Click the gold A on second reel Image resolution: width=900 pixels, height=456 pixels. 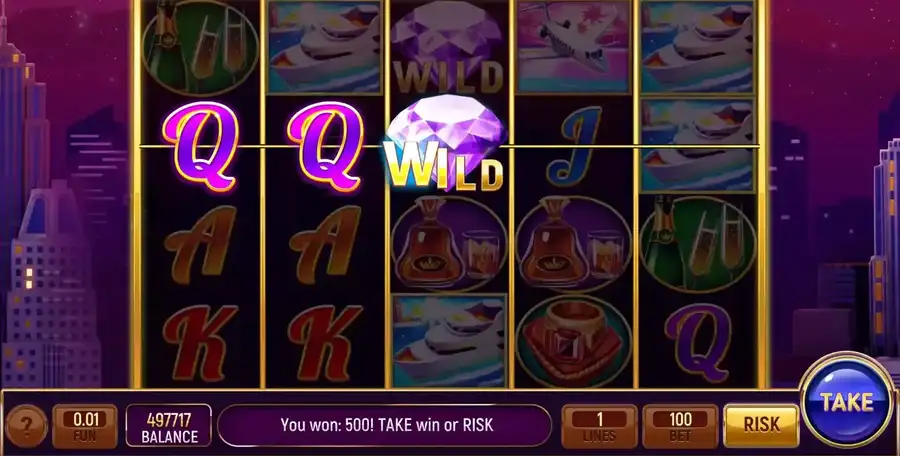(x=325, y=244)
